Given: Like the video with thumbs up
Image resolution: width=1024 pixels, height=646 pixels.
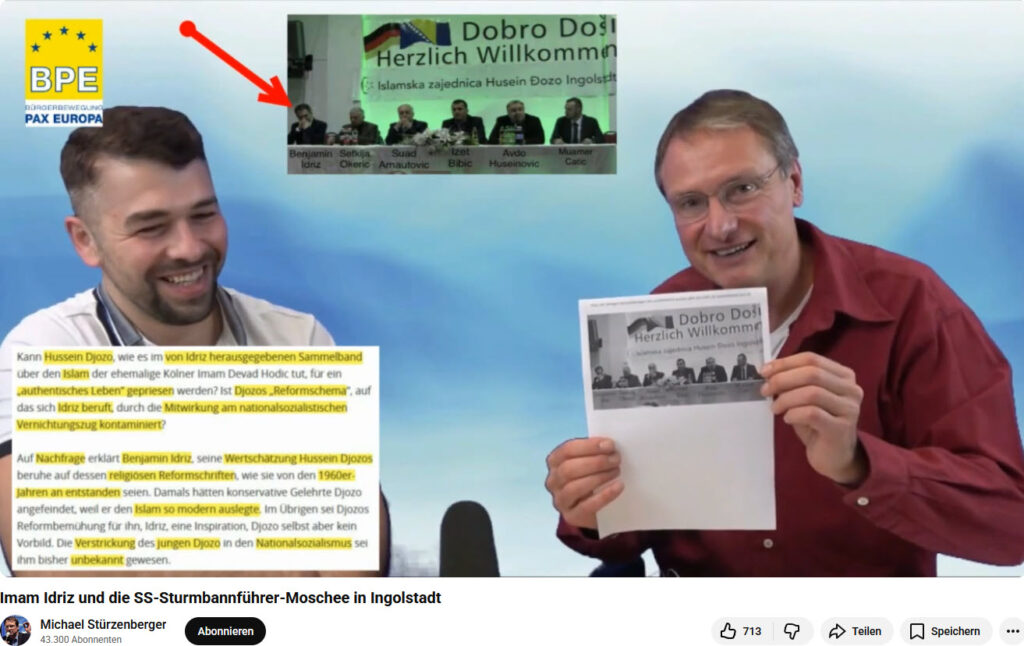Looking at the screenshot, I should coord(741,631).
